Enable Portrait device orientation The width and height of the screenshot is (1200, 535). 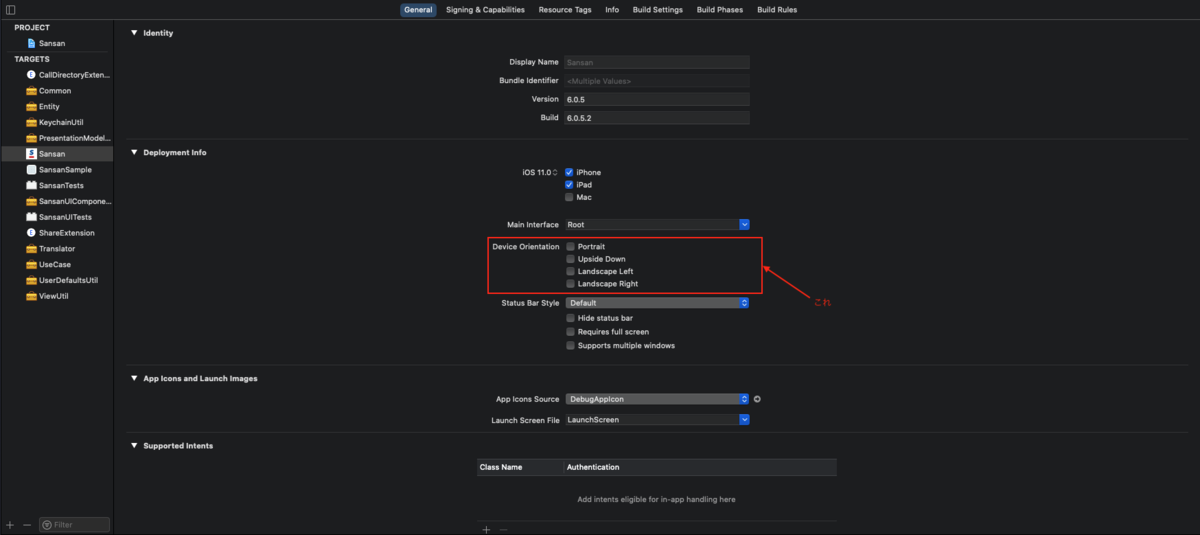pyautogui.click(x=570, y=246)
